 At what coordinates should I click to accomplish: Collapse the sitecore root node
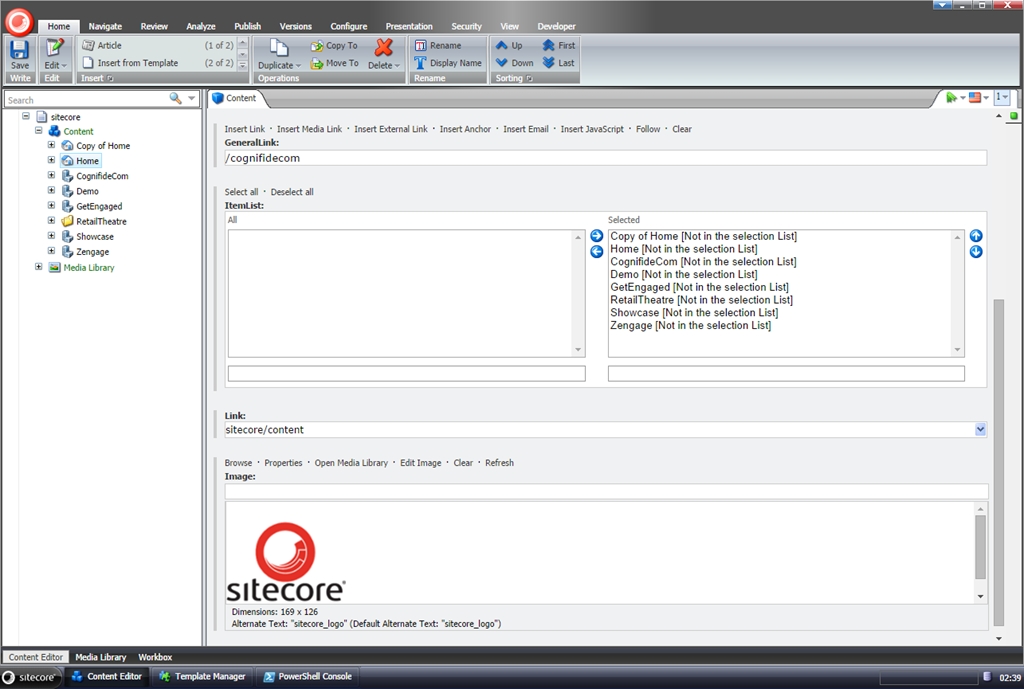(25, 116)
